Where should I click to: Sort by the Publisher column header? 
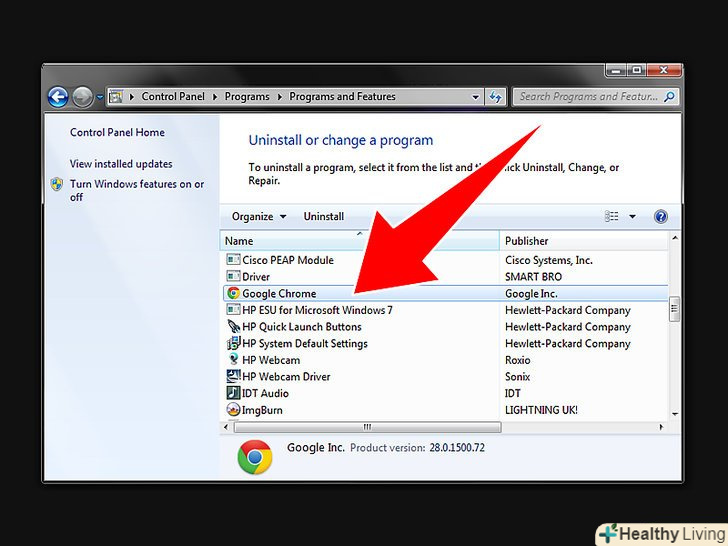pyautogui.click(x=583, y=241)
